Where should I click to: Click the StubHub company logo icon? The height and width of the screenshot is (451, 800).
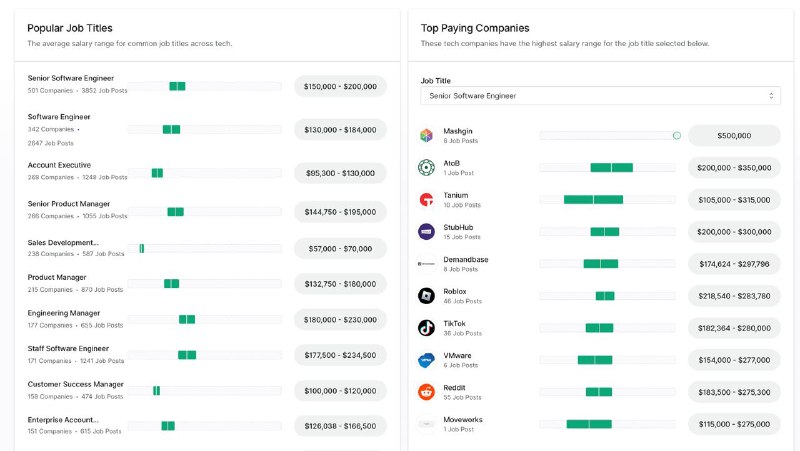click(x=425, y=231)
